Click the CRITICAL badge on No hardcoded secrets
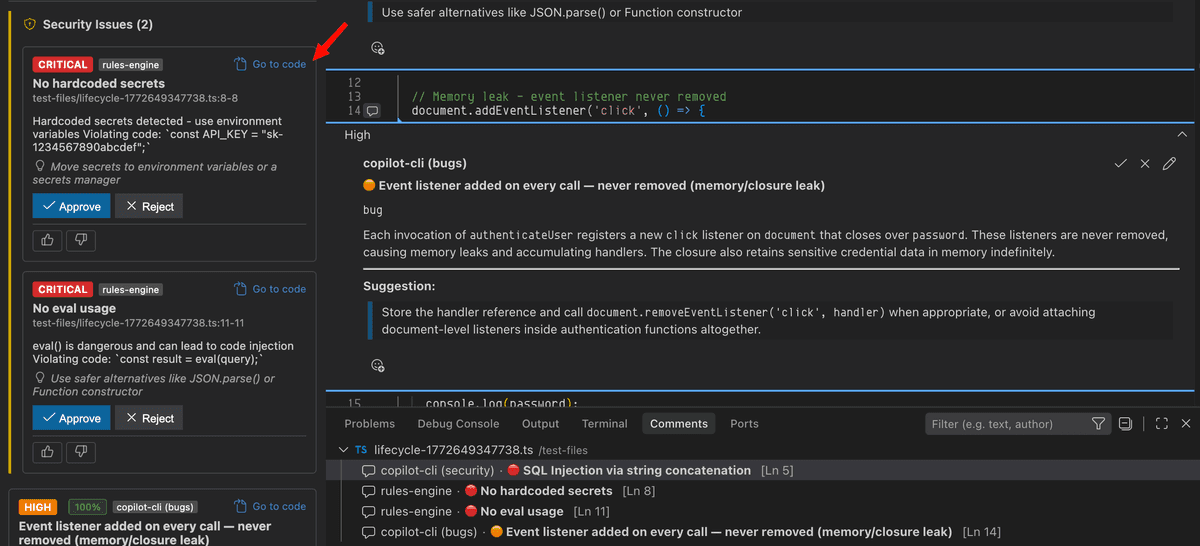This screenshot has width=1200, height=546. pyautogui.click(x=63, y=65)
